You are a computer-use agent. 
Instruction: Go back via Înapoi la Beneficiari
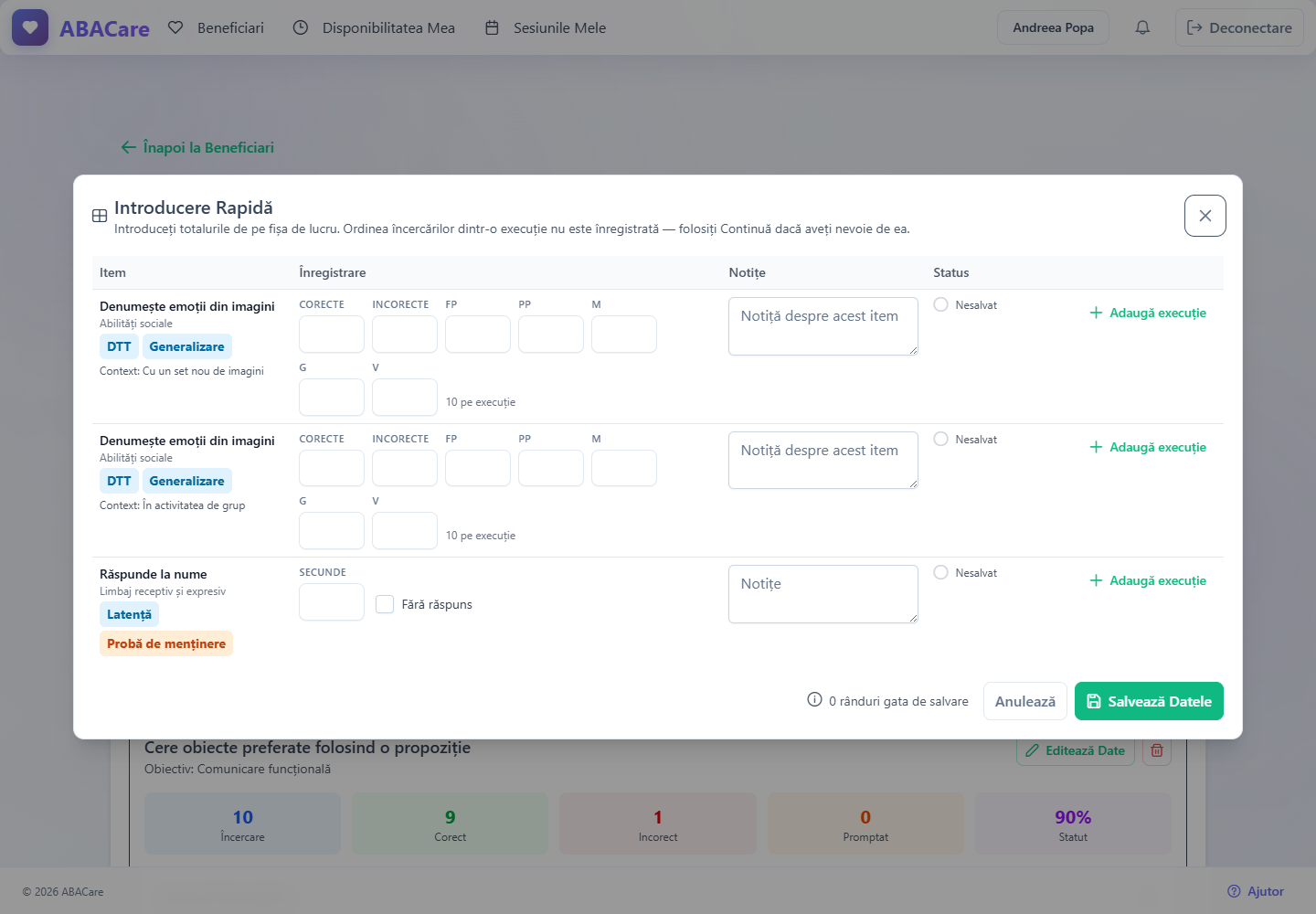(x=197, y=147)
